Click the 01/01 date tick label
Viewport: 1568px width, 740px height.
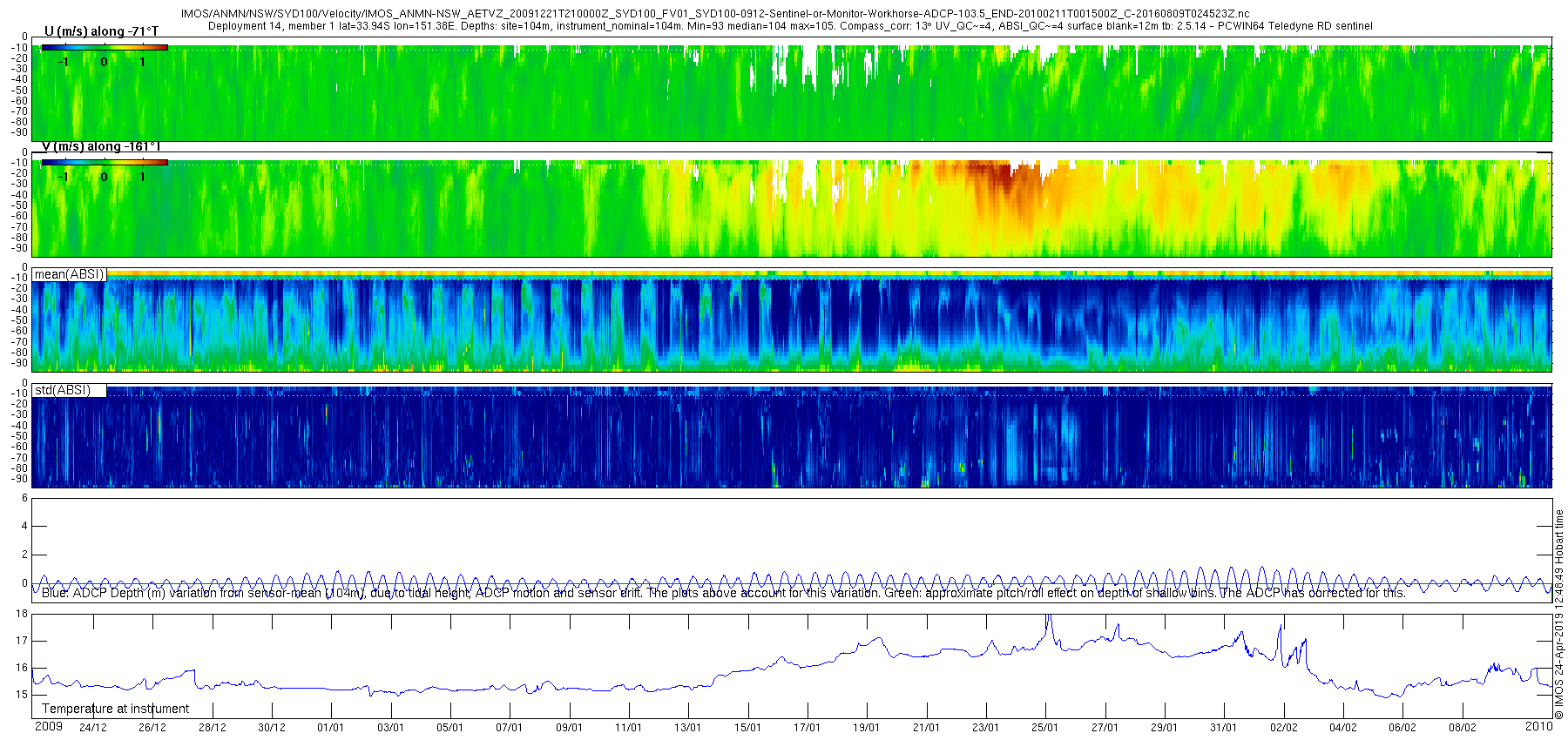[331, 728]
